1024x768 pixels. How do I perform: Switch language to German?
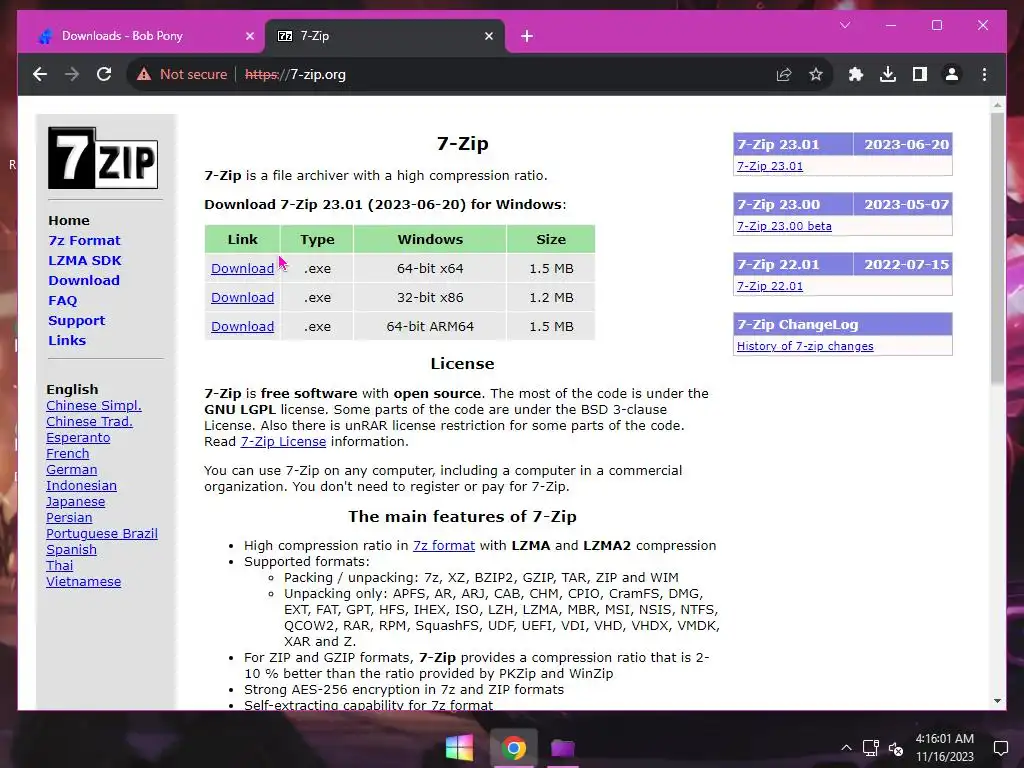(x=71, y=470)
